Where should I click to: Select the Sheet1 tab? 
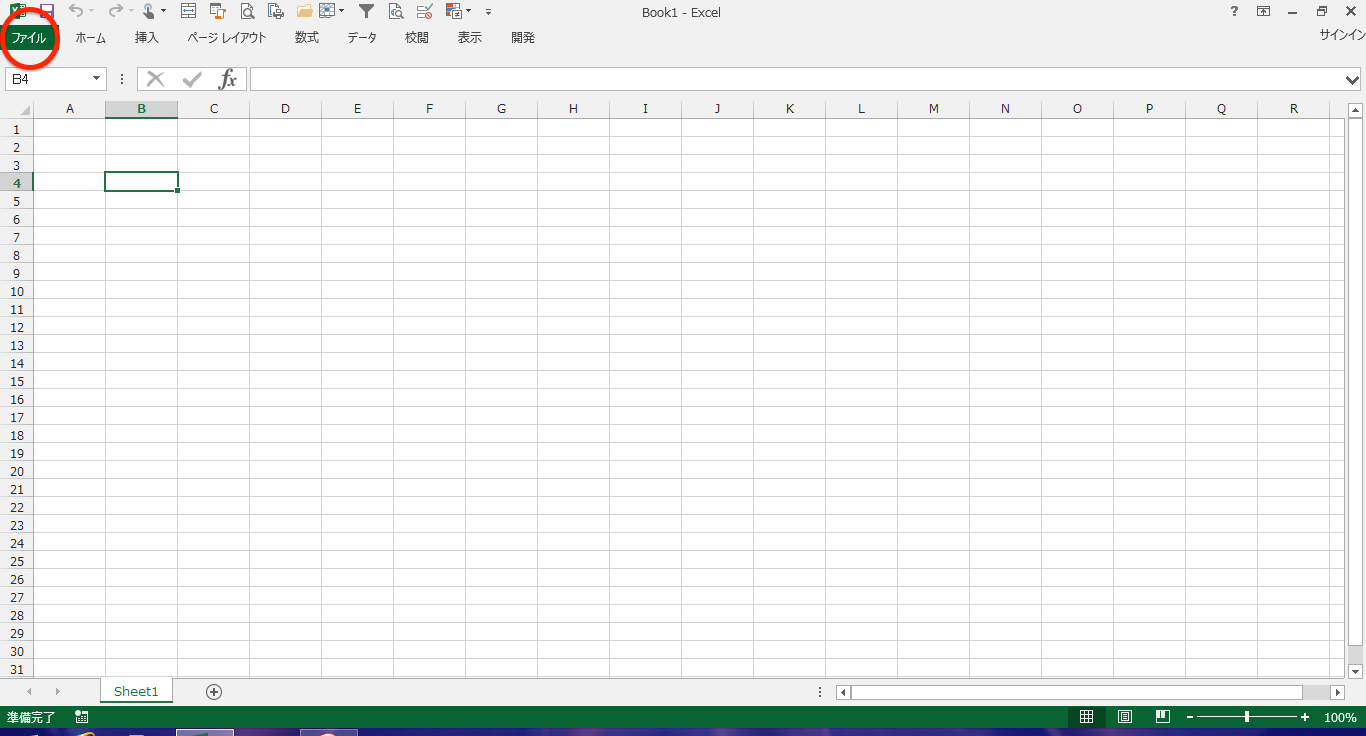[x=136, y=691]
